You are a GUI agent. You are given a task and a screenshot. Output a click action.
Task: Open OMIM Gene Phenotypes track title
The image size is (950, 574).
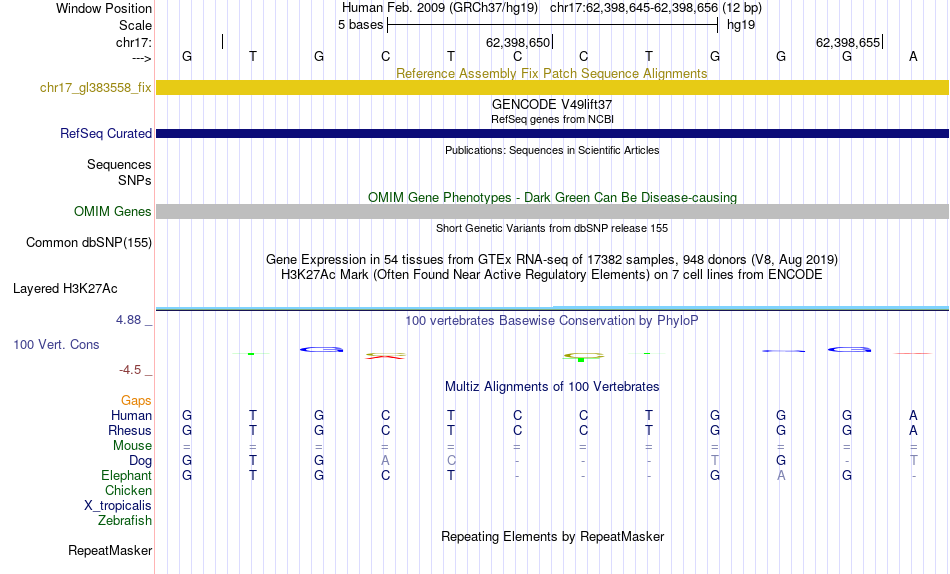[x=552, y=198]
